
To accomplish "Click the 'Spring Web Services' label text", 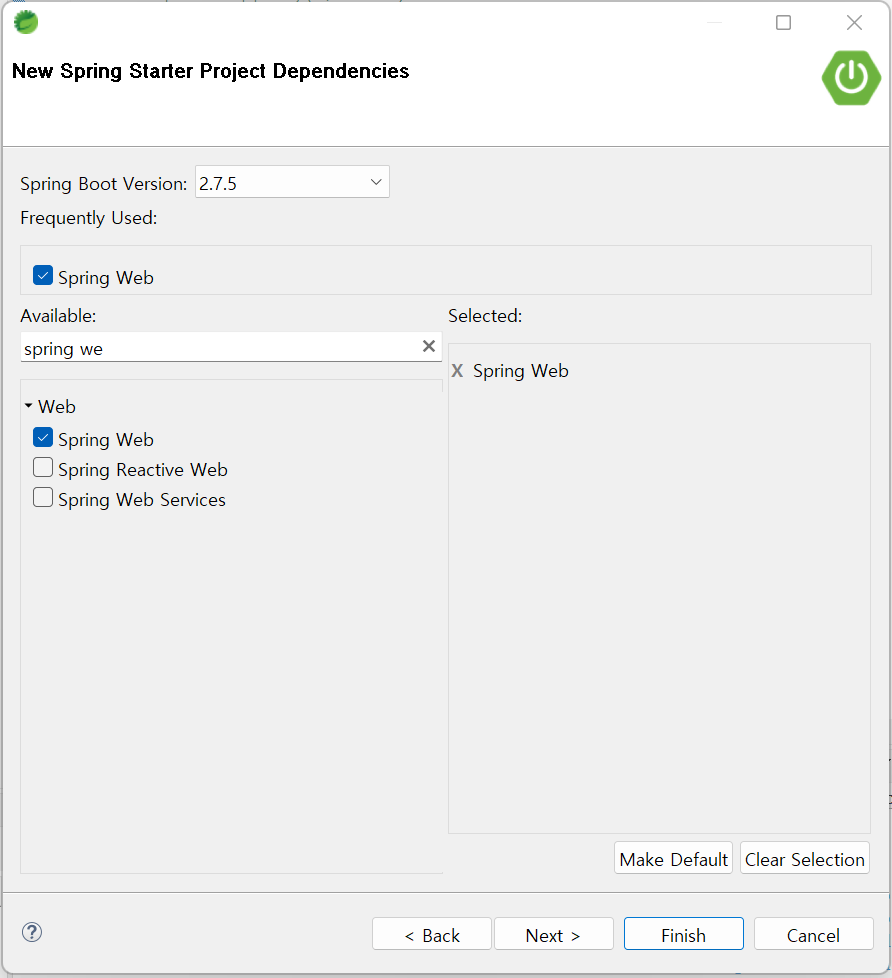I will (142, 500).
